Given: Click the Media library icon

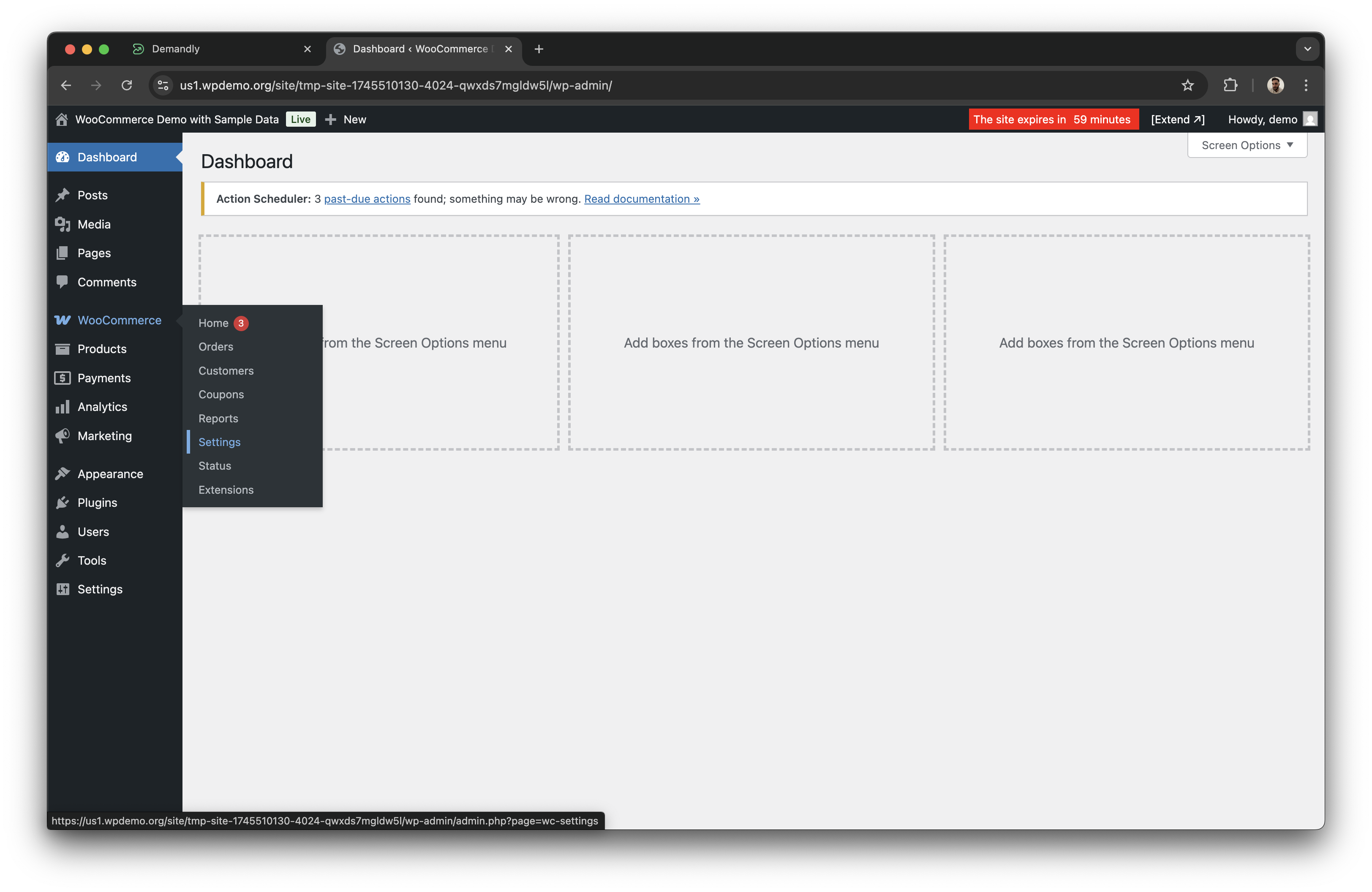Looking at the screenshot, I should pos(63,224).
